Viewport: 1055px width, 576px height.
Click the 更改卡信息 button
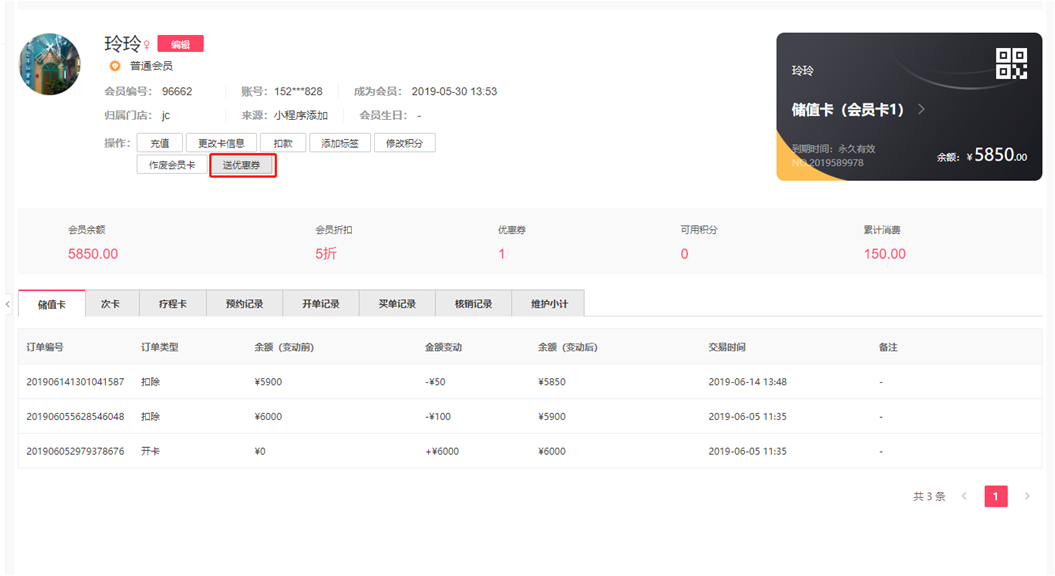click(x=221, y=143)
